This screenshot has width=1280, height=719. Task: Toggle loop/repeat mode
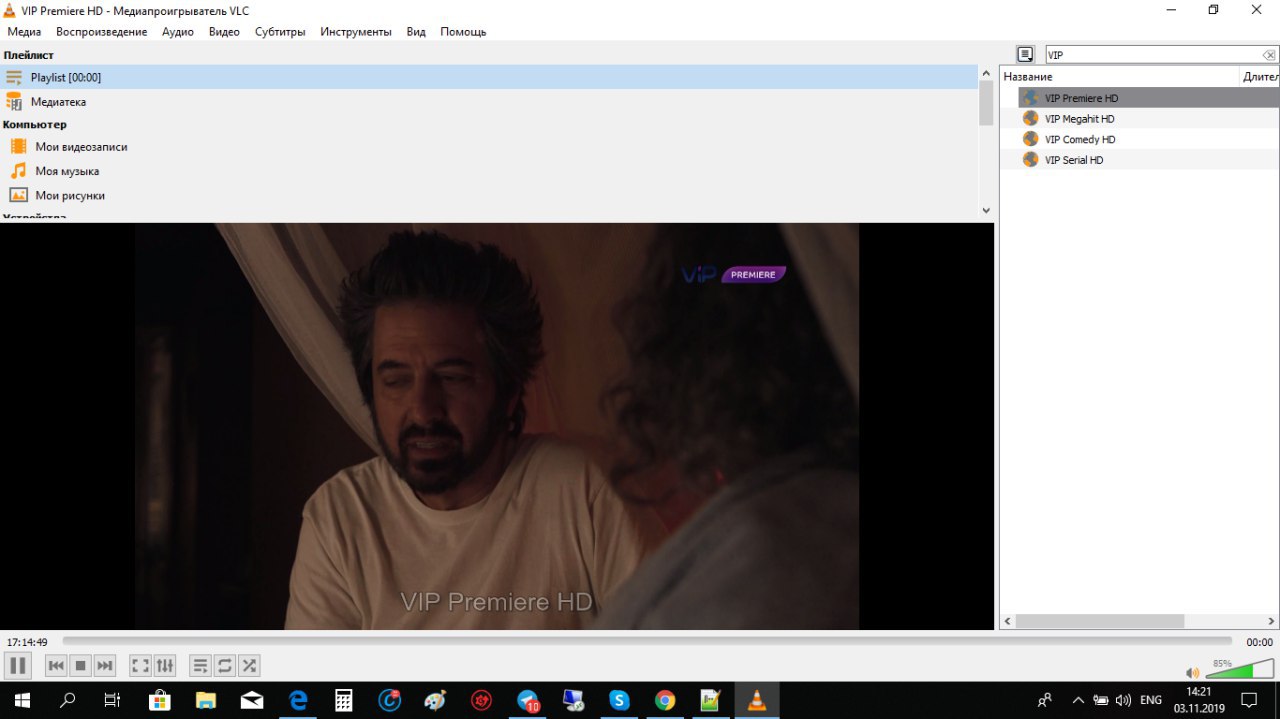(x=225, y=665)
